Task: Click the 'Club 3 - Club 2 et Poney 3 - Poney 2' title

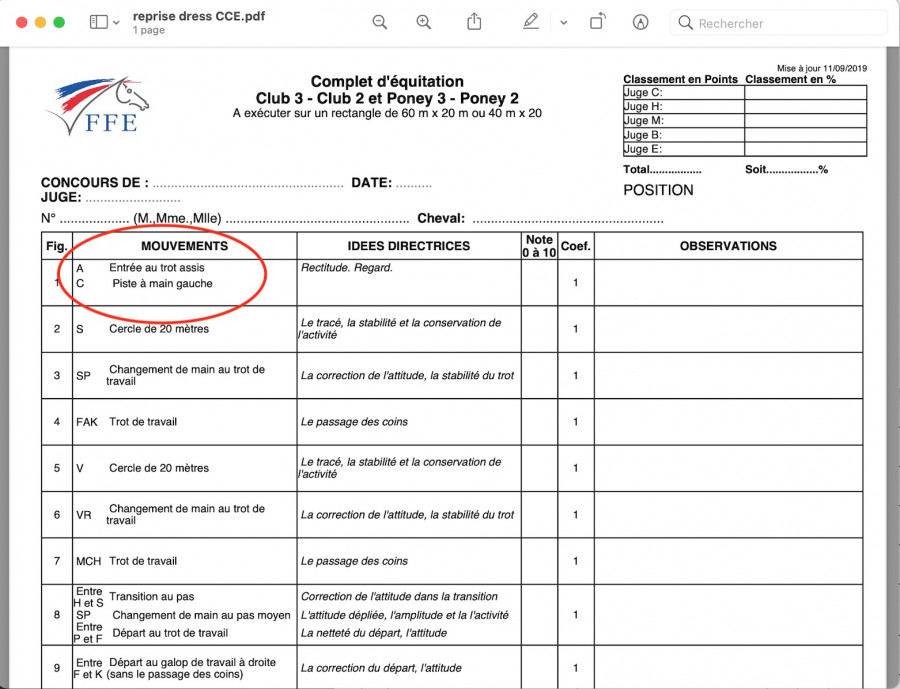Action: 387,98
